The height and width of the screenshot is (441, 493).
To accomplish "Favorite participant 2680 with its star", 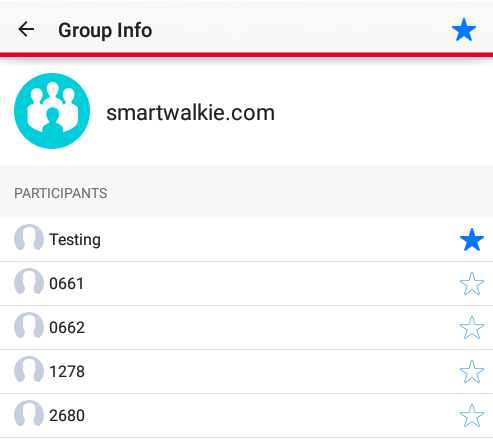I will (x=472, y=416).
